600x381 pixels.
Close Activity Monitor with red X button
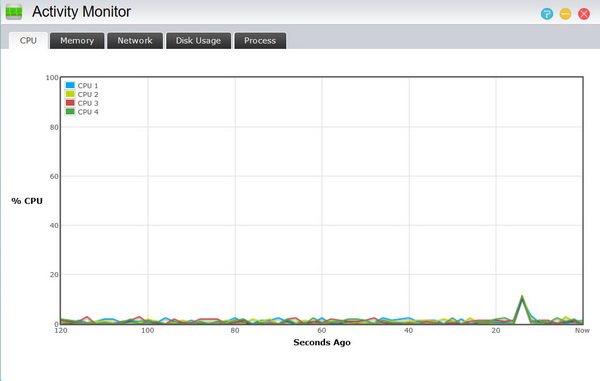pos(584,14)
